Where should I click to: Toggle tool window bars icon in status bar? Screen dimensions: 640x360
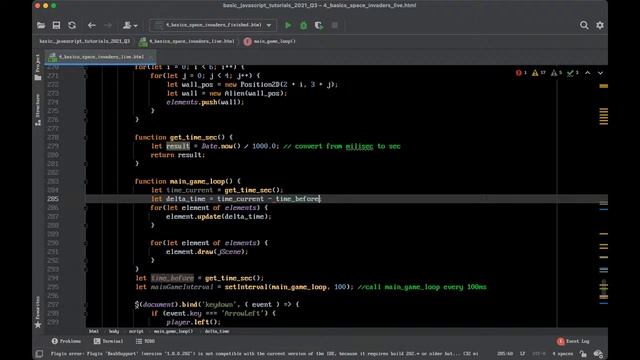click(39, 354)
